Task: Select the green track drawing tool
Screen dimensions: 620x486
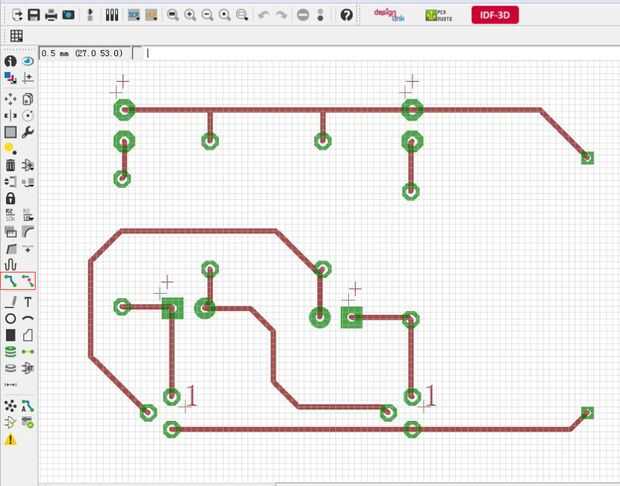Action: click(11, 281)
